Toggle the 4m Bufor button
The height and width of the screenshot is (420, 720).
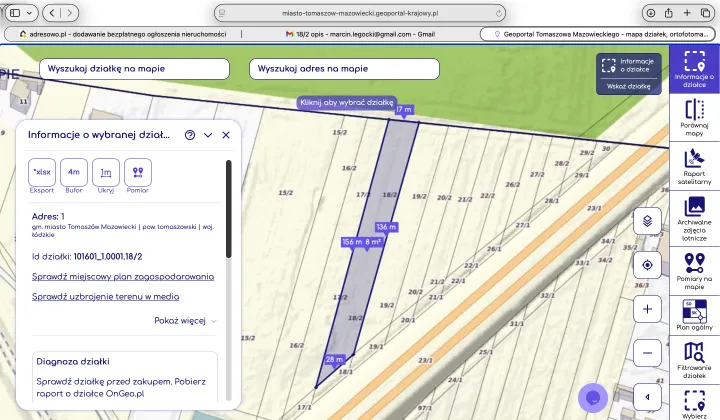point(74,173)
